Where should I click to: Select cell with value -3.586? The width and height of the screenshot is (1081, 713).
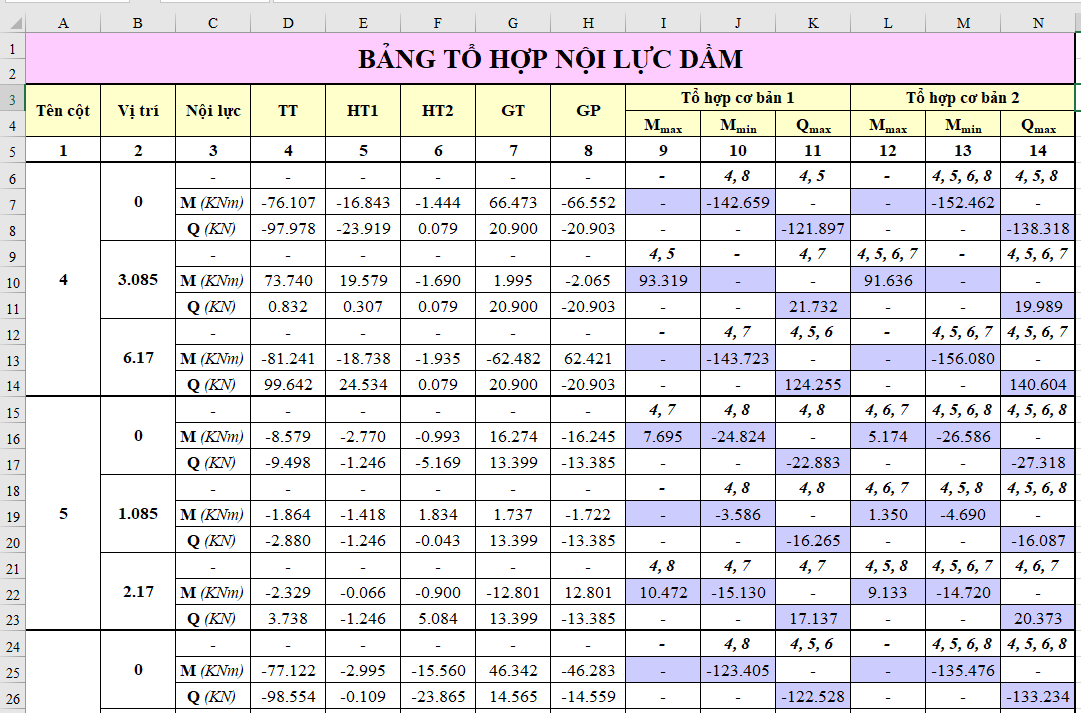[738, 514]
